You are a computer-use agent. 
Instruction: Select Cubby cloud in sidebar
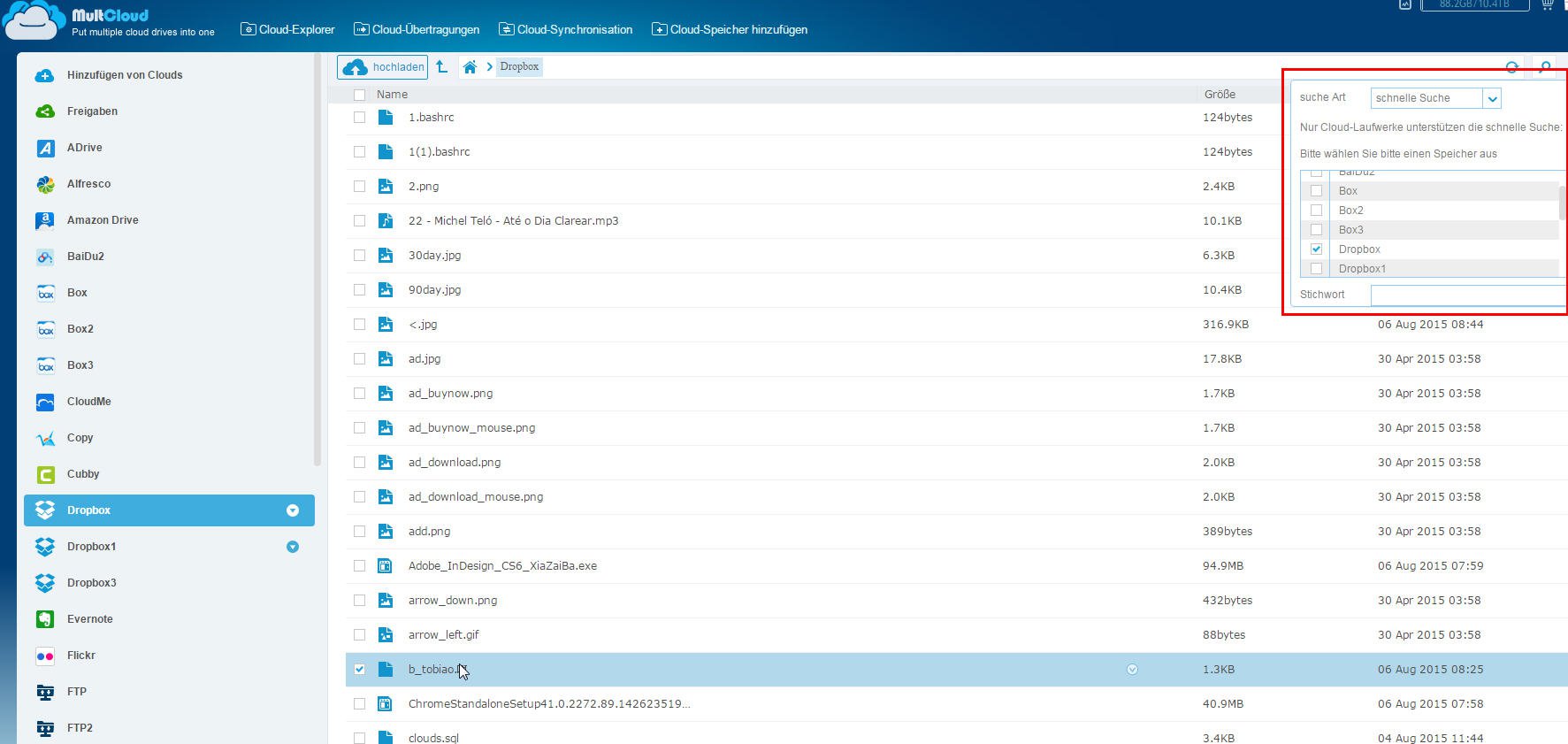pyautogui.click(x=83, y=474)
